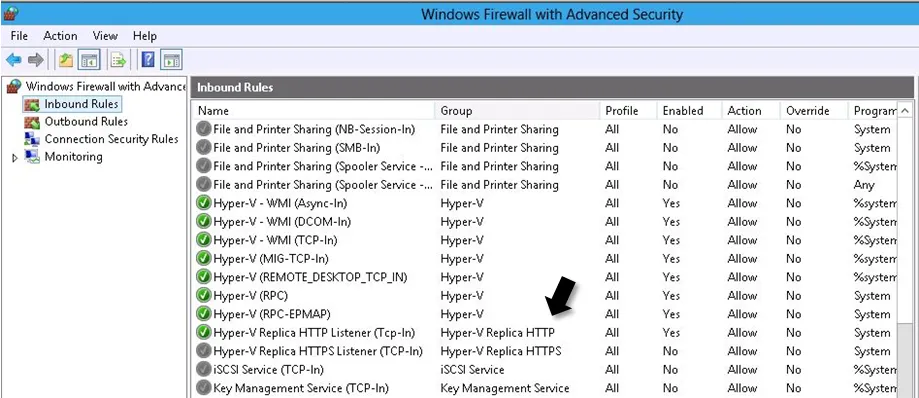
Task: Select Key Management Service (TCP-In) rule name
Action: (301, 388)
